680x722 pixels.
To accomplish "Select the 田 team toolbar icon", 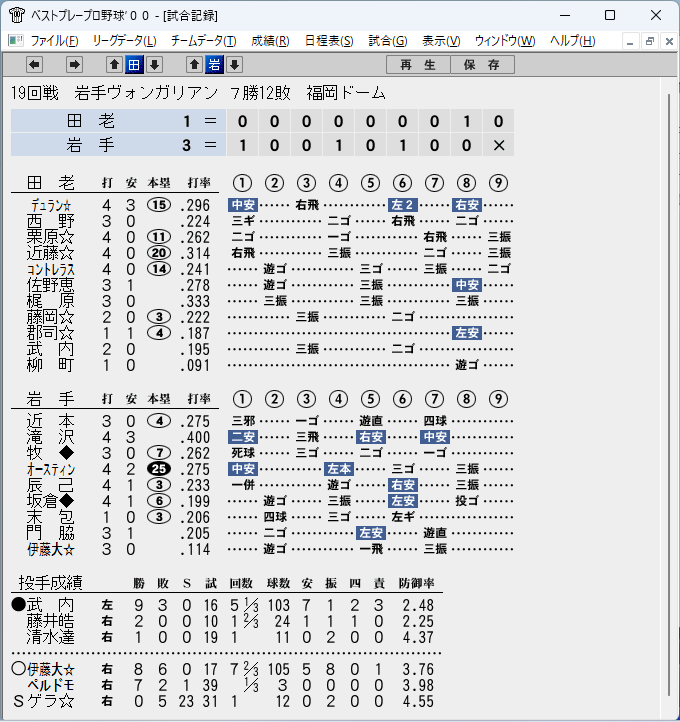I will click(134, 65).
